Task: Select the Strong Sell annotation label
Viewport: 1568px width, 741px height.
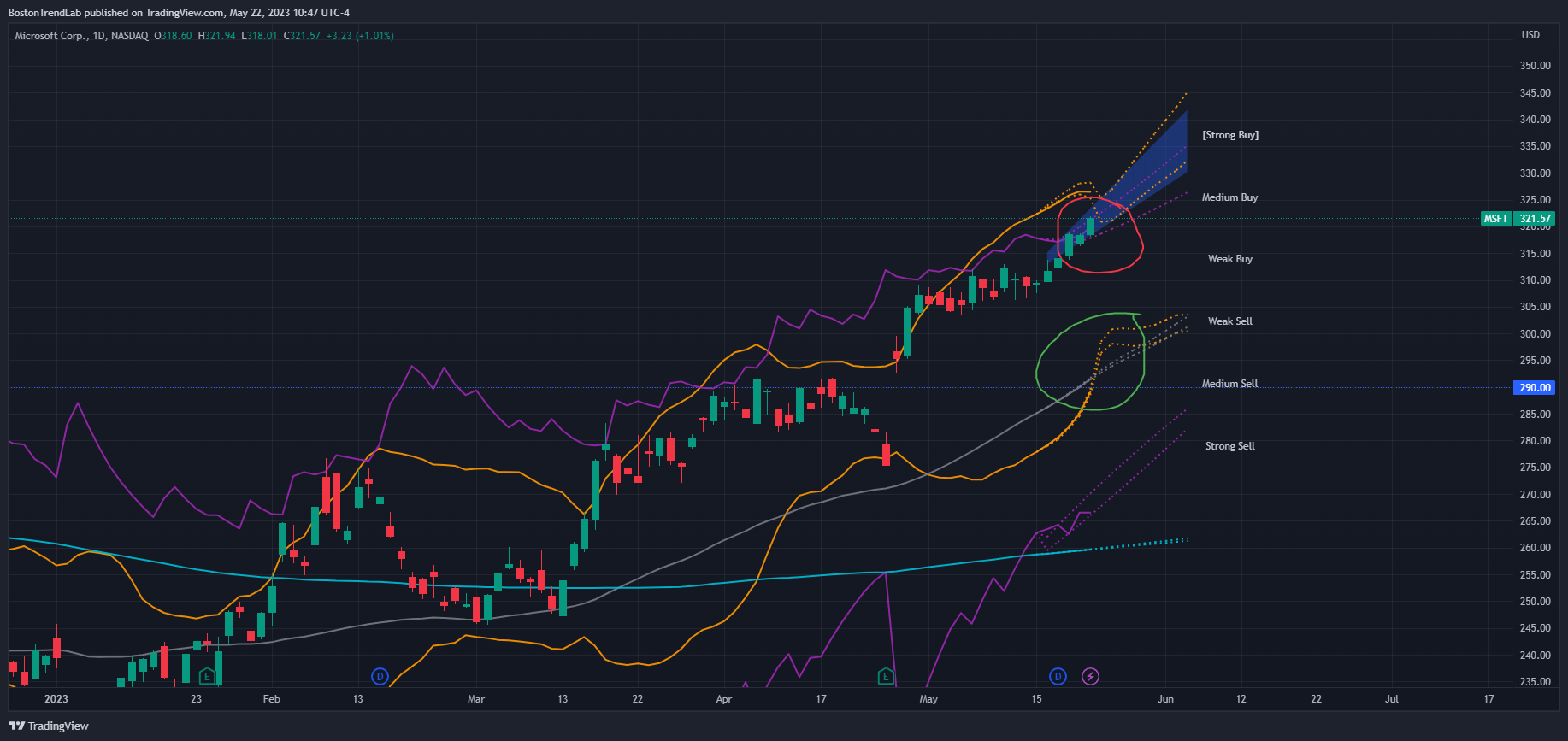Action: (1230, 446)
